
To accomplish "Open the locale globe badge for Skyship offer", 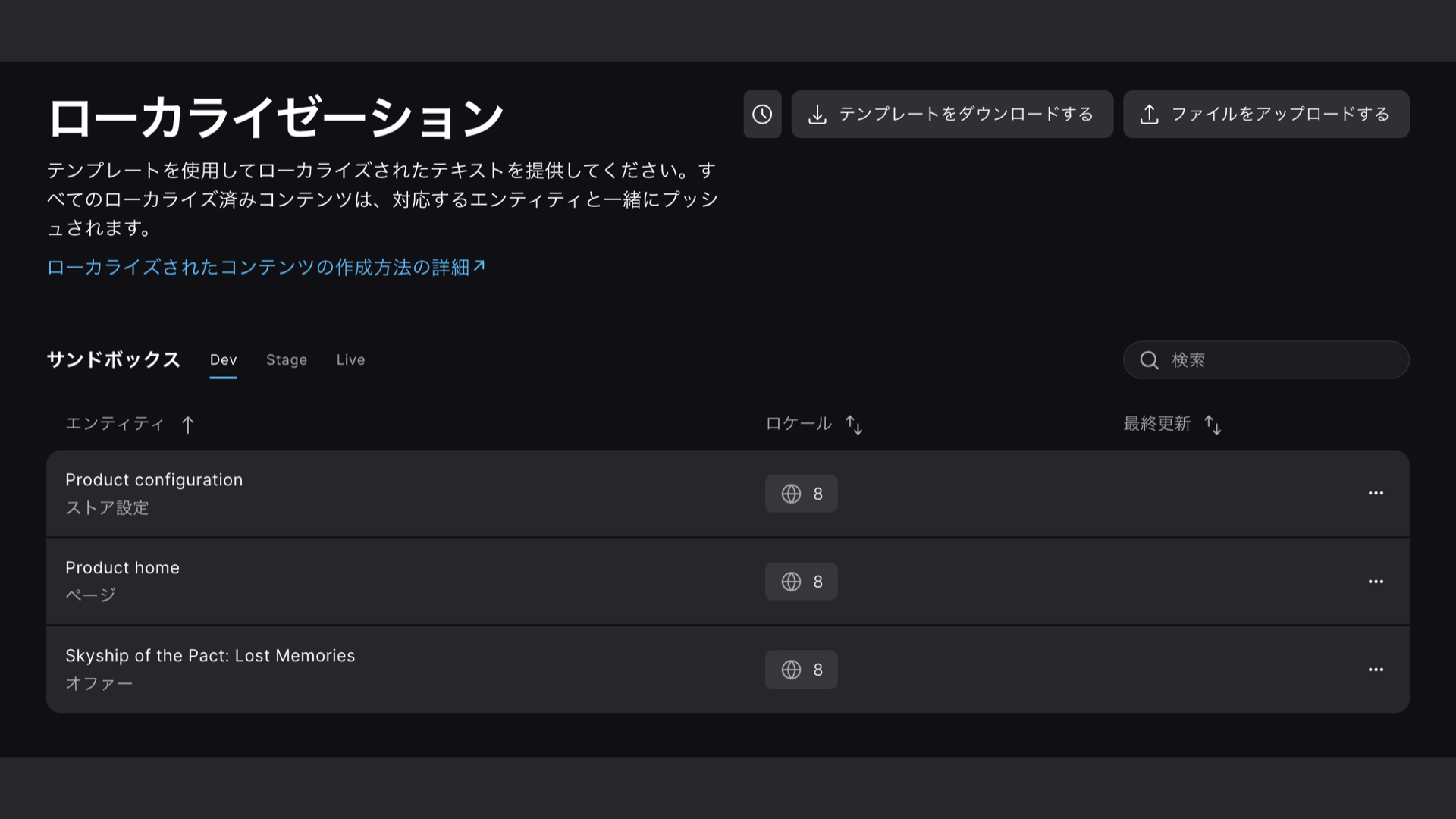I will coord(801,670).
